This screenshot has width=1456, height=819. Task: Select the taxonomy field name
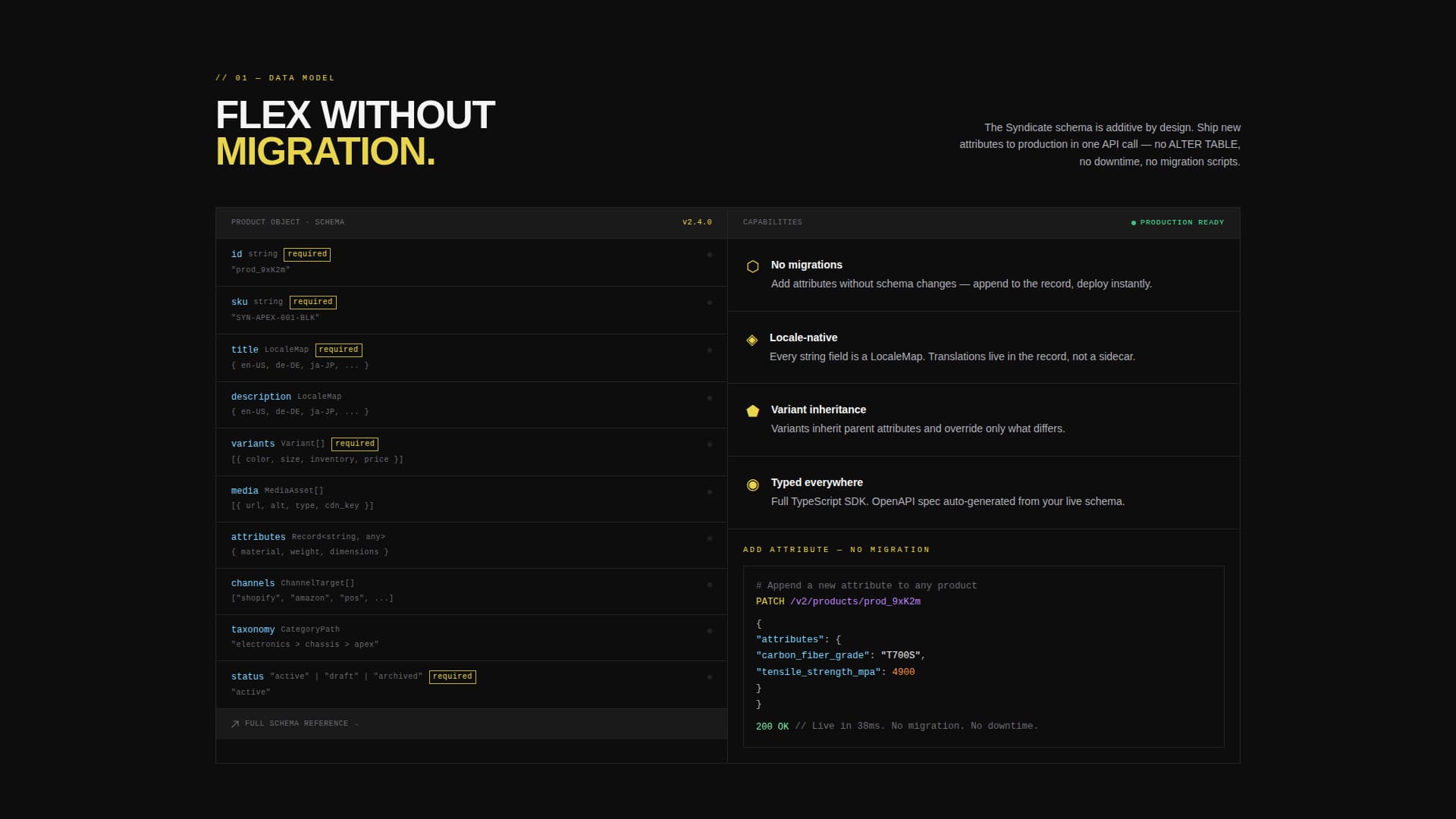(x=253, y=629)
